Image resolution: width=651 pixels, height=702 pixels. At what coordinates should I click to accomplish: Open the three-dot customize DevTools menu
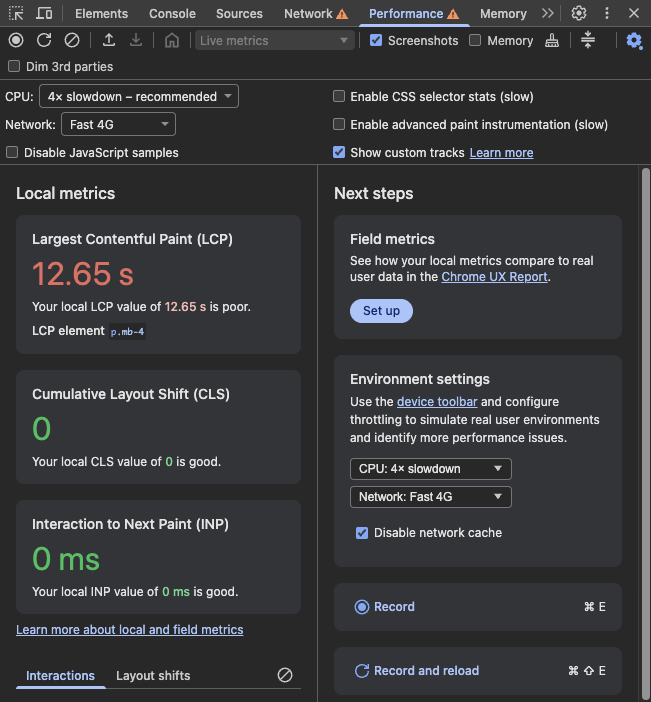[607, 13]
